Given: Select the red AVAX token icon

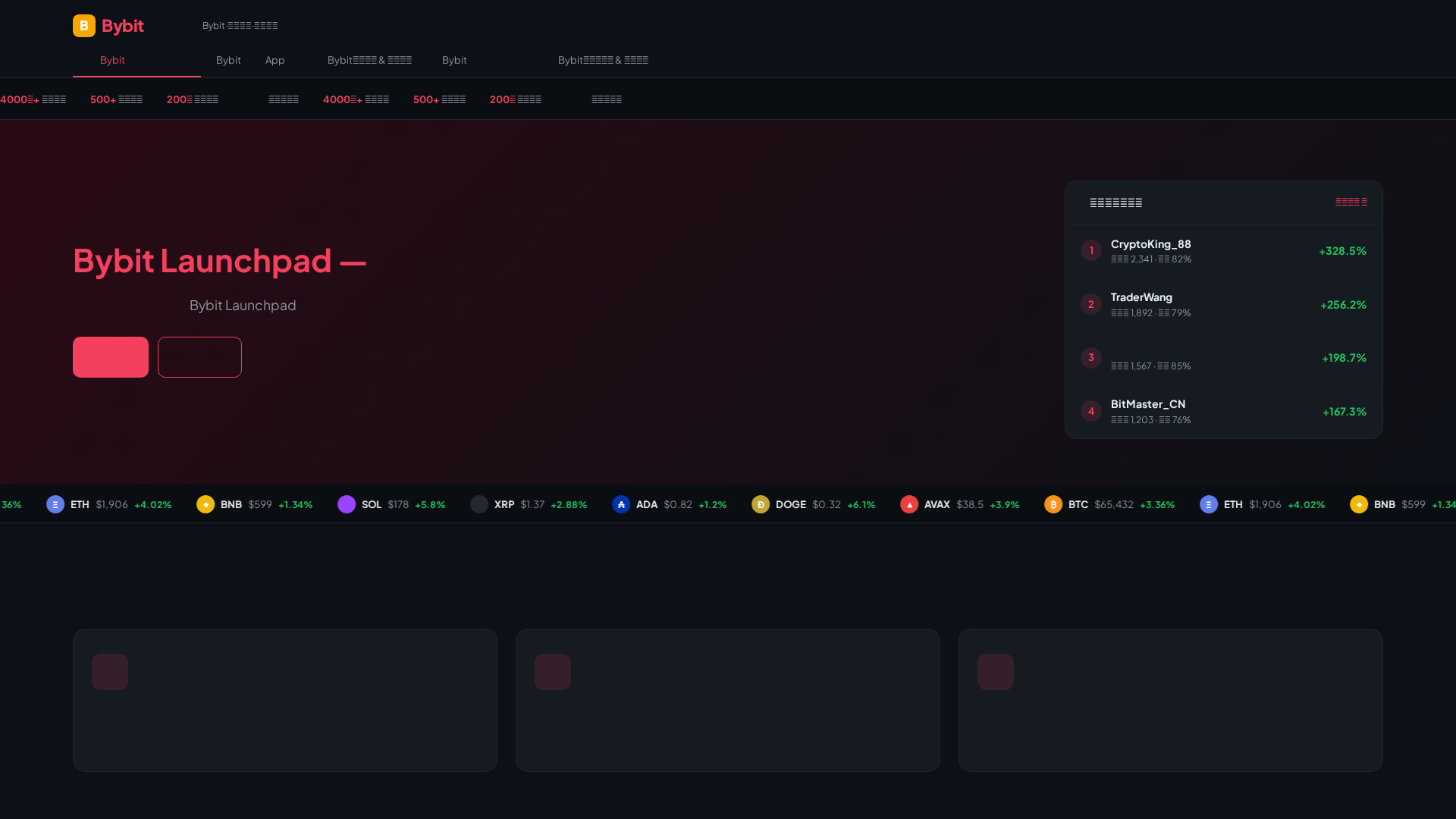Looking at the screenshot, I should click(x=909, y=504).
